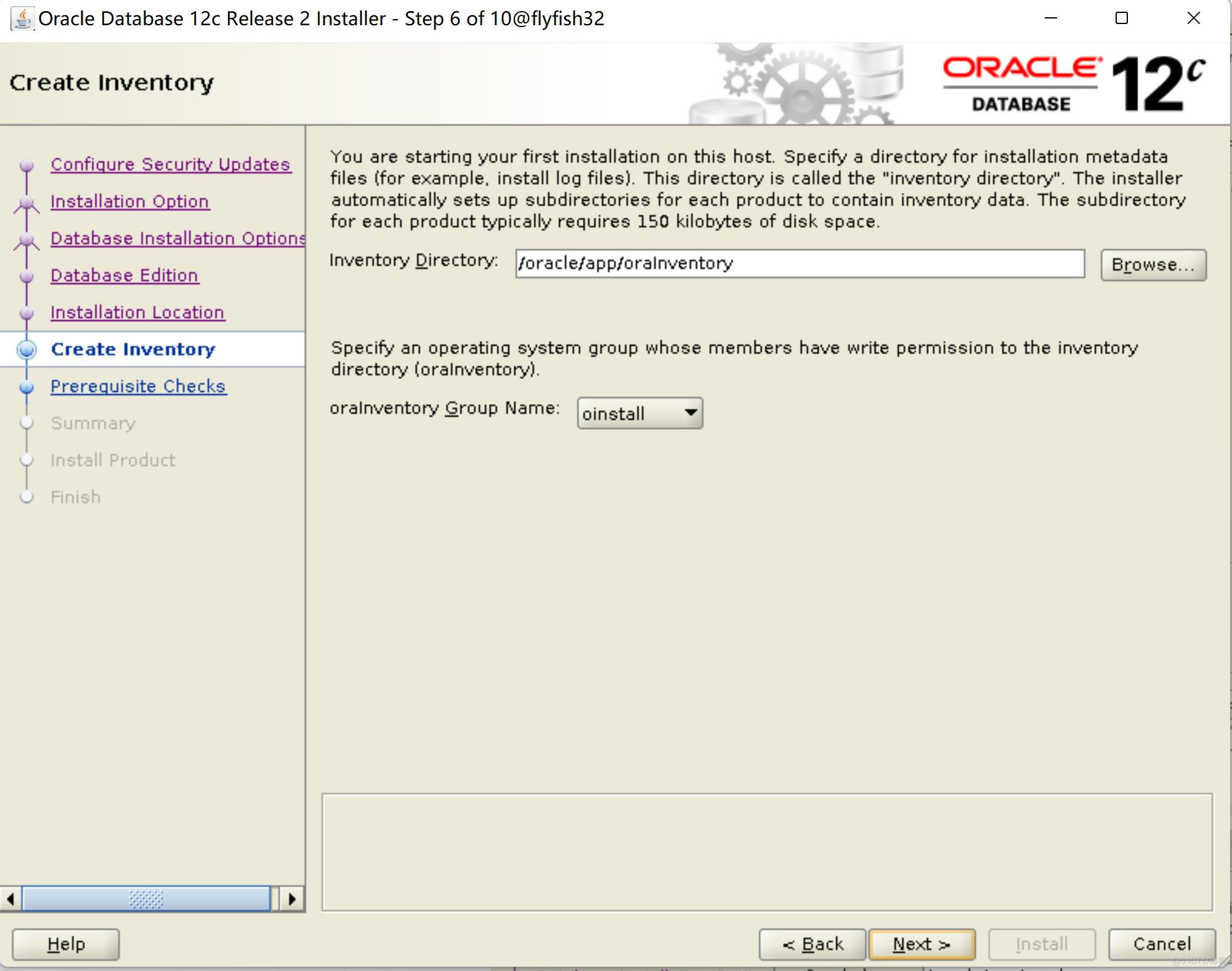
Task: Close the installer window
Action: [x=1193, y=18]
